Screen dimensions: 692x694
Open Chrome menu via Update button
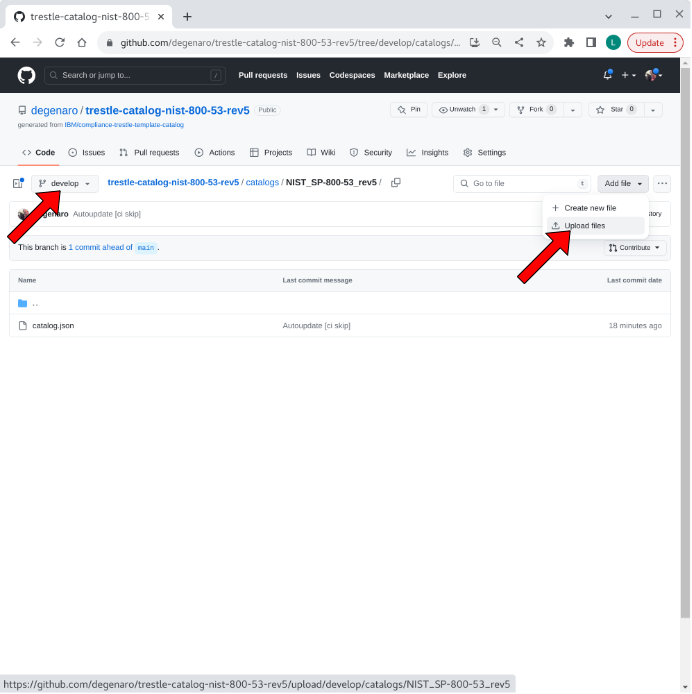655,42
